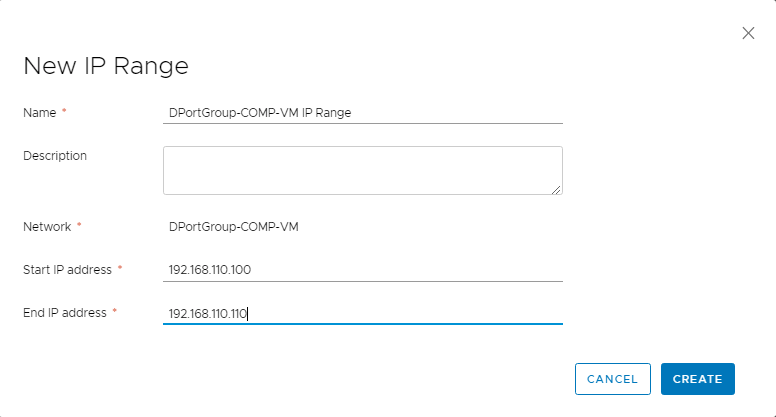Click the End IP address field
Image resolution: width=776 pixels, height=417 pixels.
(362, 314)
